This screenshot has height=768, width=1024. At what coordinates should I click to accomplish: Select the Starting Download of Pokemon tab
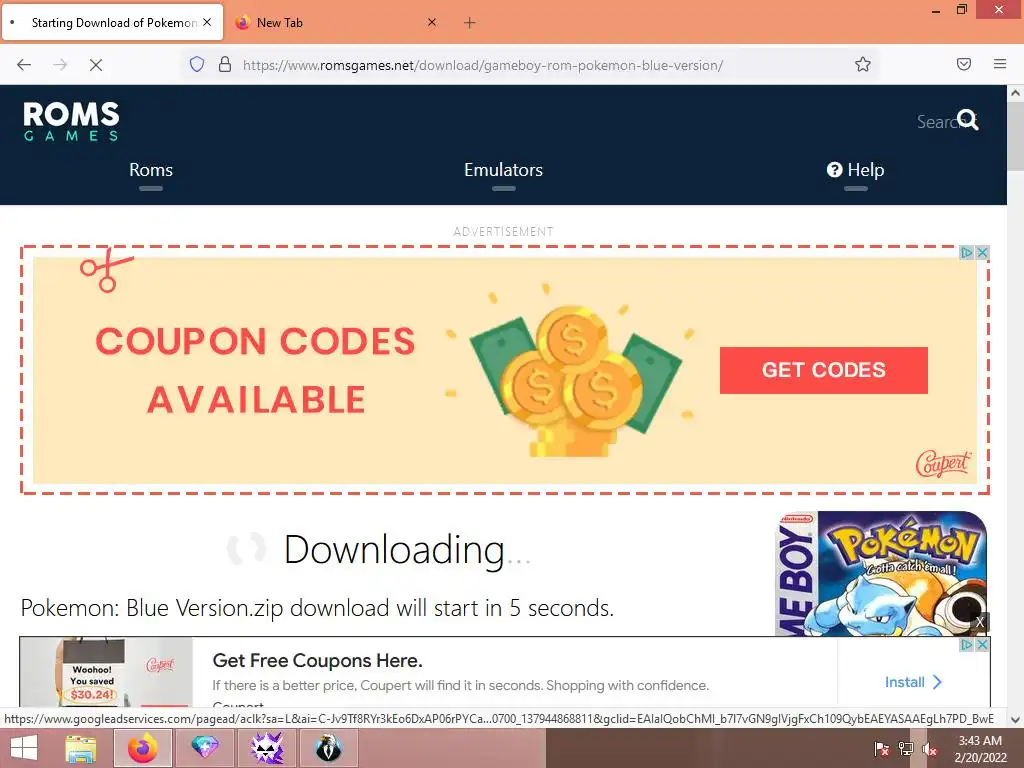(112, 22)
